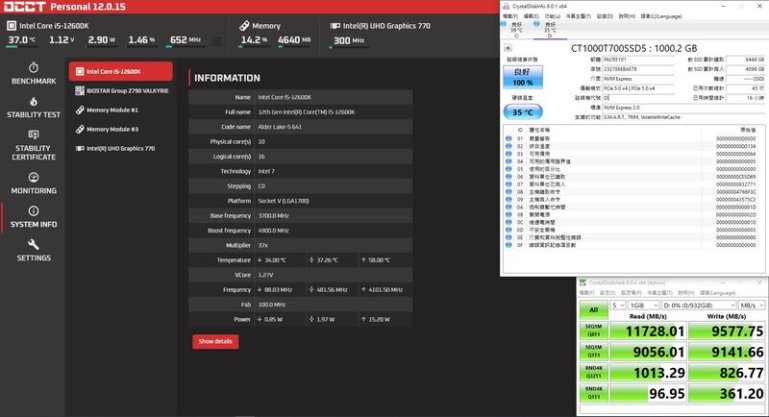Viewport: 769px width, 417px height.
Task: Run the SEQ1M Q8T1 test button
Action: point(593,331)
